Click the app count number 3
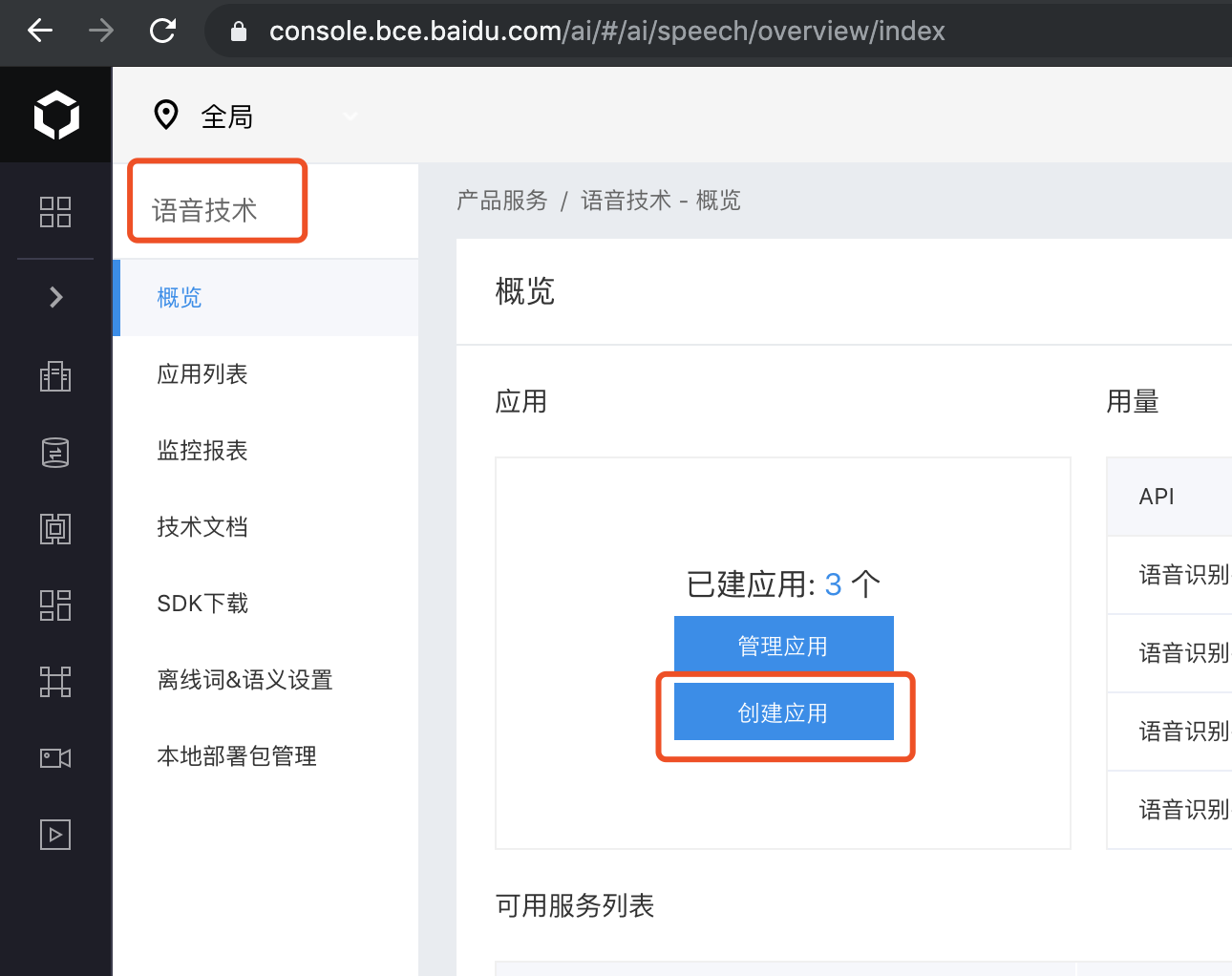Viewport: 1232px width, 976px height. (833, 584)
